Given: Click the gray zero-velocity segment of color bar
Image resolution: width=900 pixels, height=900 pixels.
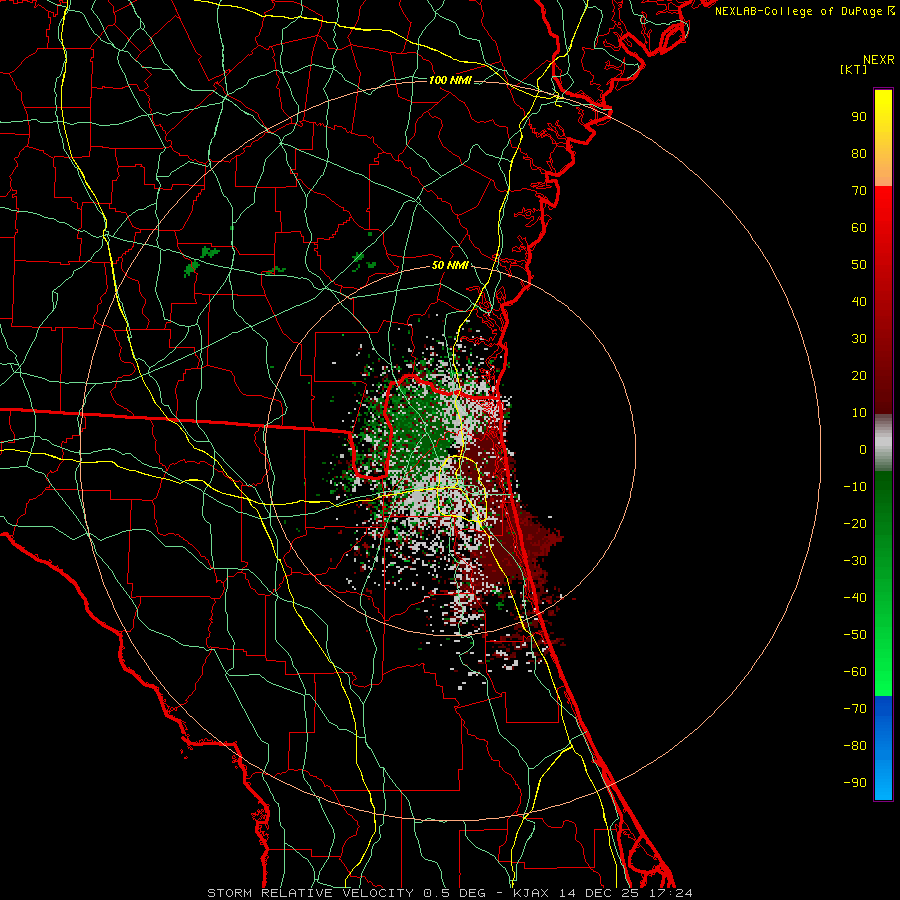Looking at the screenshot, I should (x=883, y=443).
